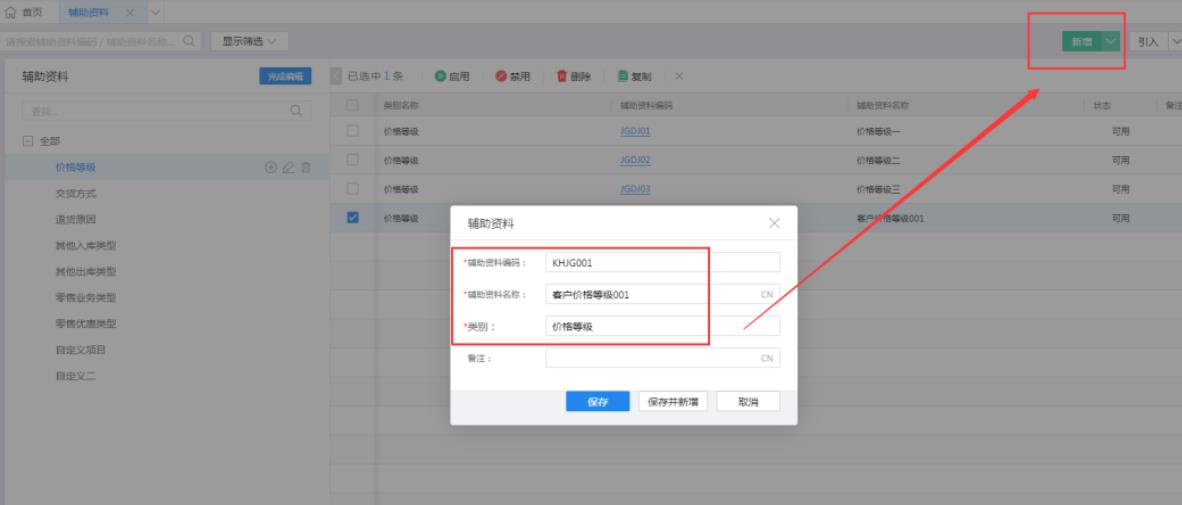Viewport: 1182px width, 505px height.
Task: Select 价格等级 in the category tree
Action: coord(75,167)
